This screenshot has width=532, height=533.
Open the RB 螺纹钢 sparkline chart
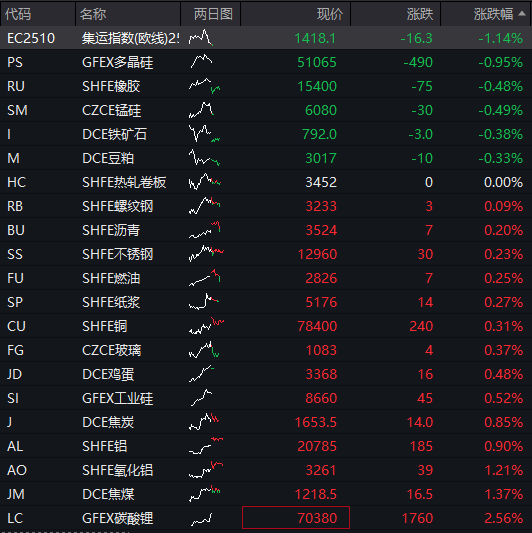click(x=205, y=206)
